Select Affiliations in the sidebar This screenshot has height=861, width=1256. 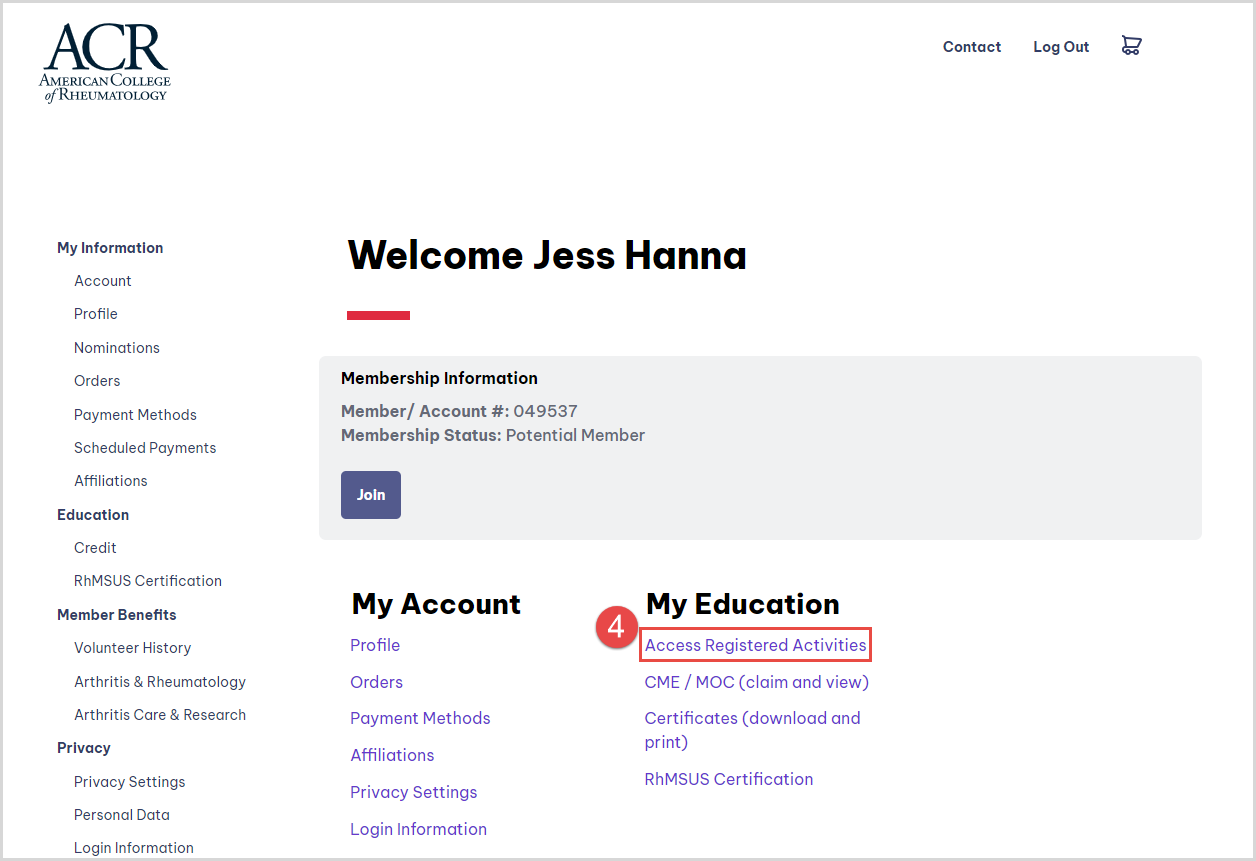pos(111,481)
